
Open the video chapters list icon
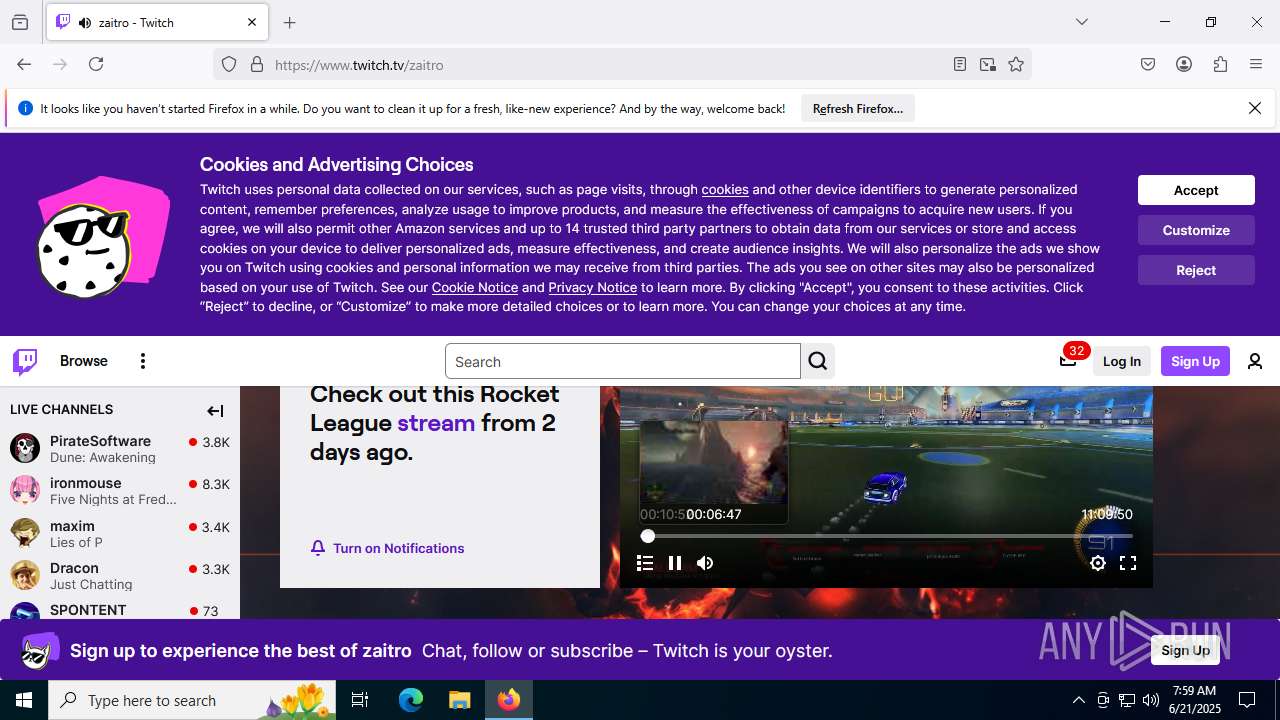[645, 563]
